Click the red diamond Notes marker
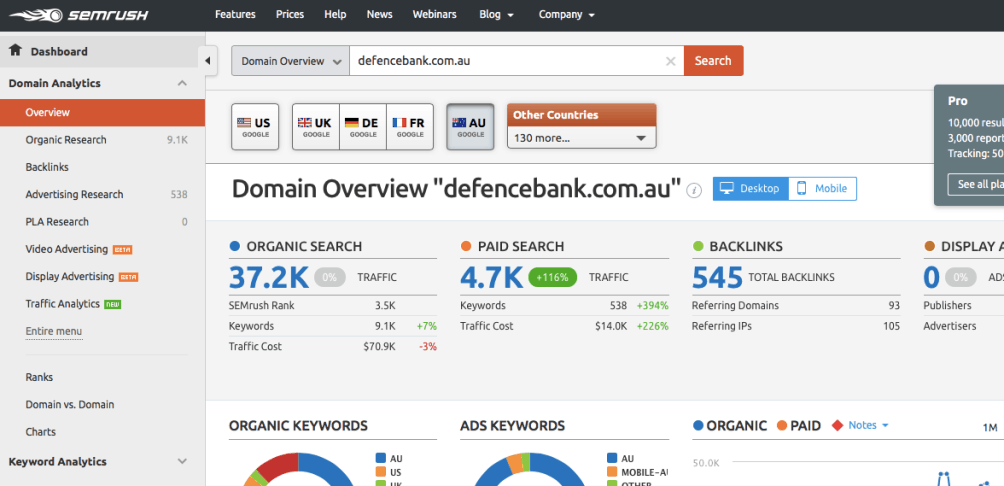Screen dimensions: 1004x486 [x=837, y=425]
